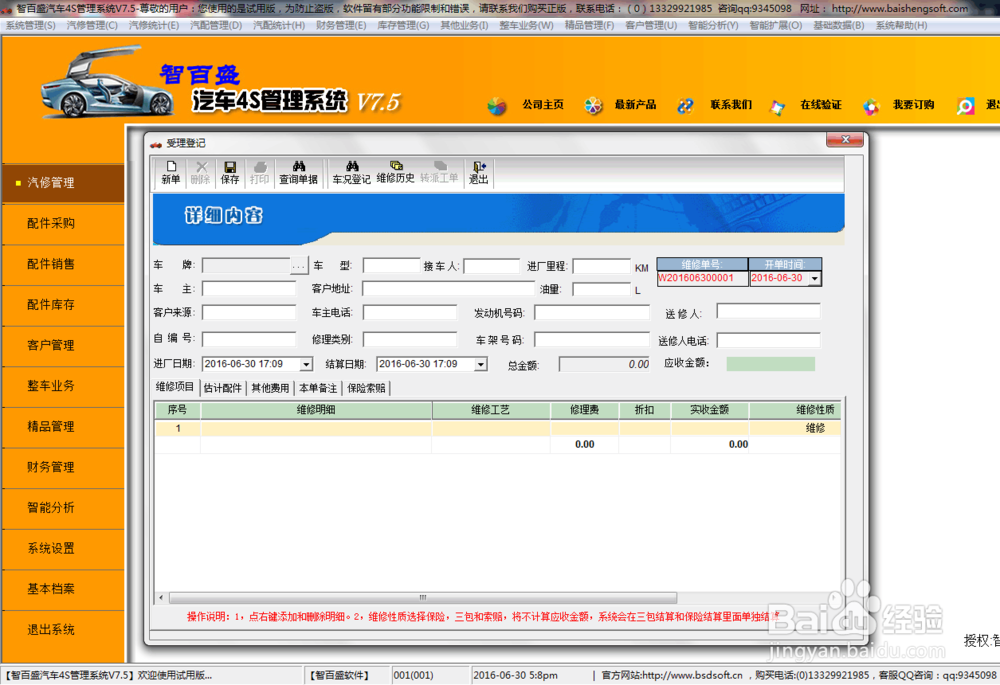Open 车况登记 vehicle condition registration
Screen dimensions: 1000x685
point(351,172)
